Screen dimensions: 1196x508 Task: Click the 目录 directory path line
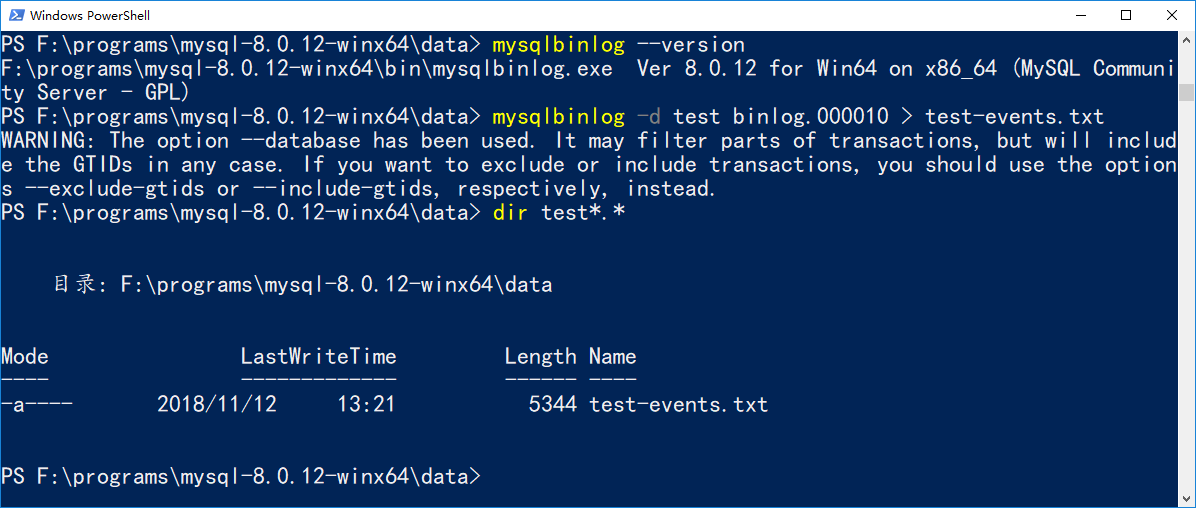click(x=302, y=285)
